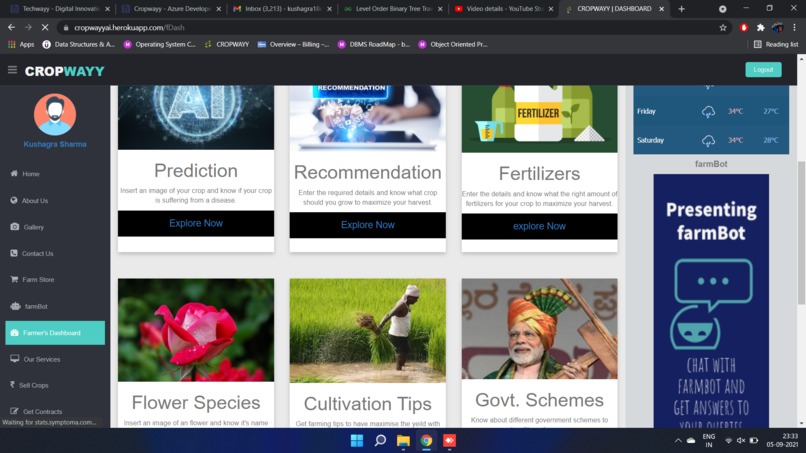Open the hamburger menu beside CROPWAYY logo

click(12, 69)
